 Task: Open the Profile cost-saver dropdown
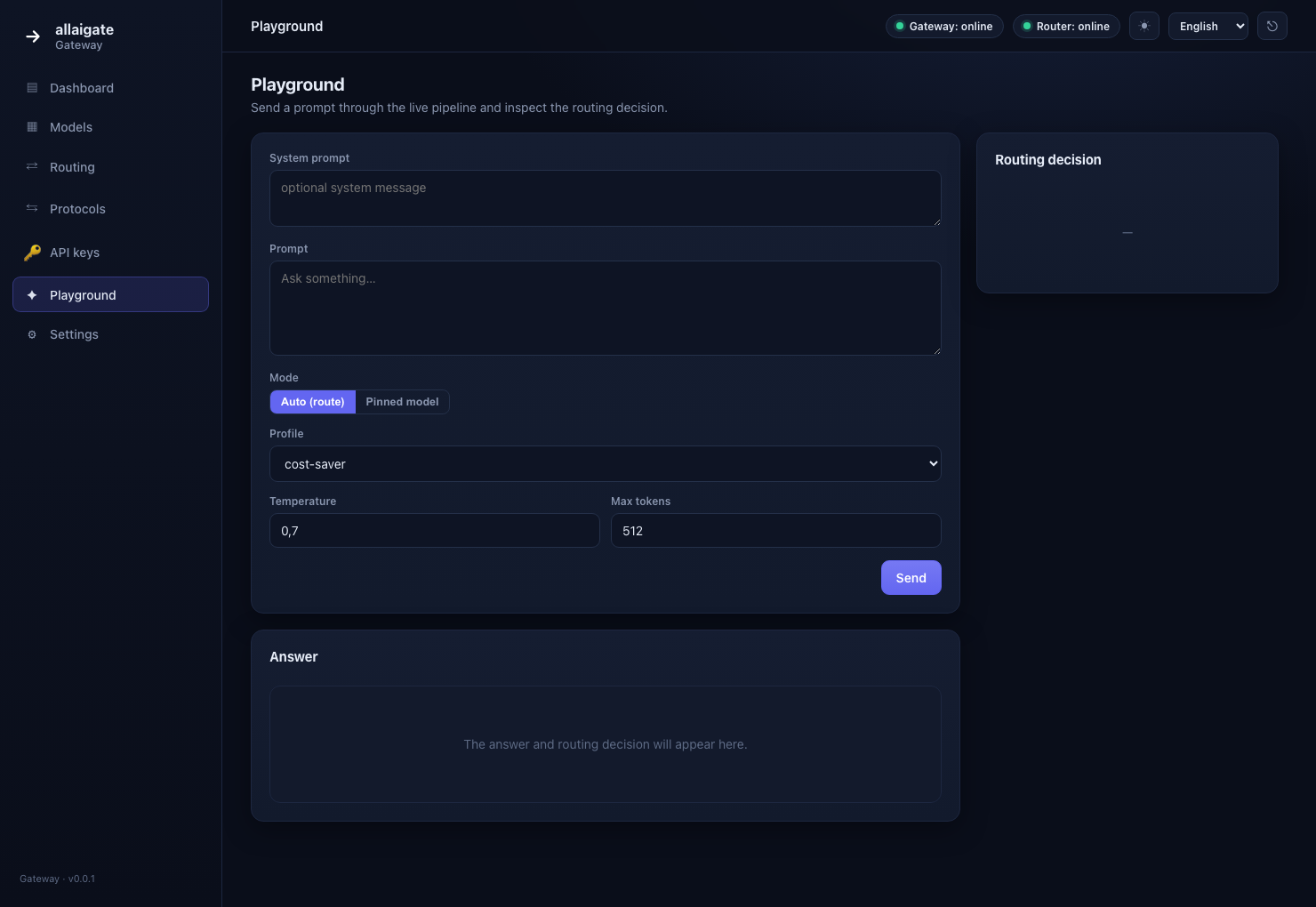coord(605,464)
